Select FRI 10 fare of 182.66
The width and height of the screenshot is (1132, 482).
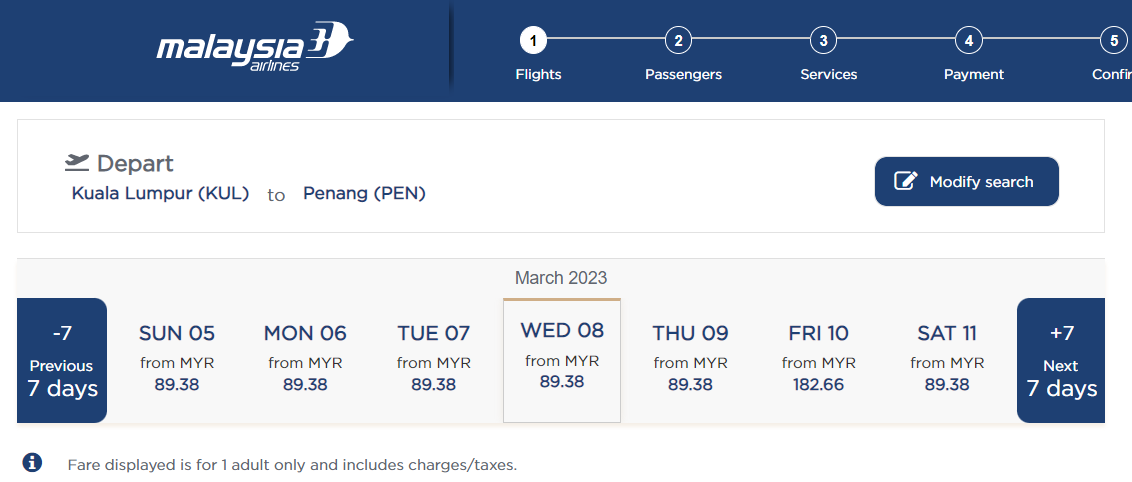(x=818, y=359)
